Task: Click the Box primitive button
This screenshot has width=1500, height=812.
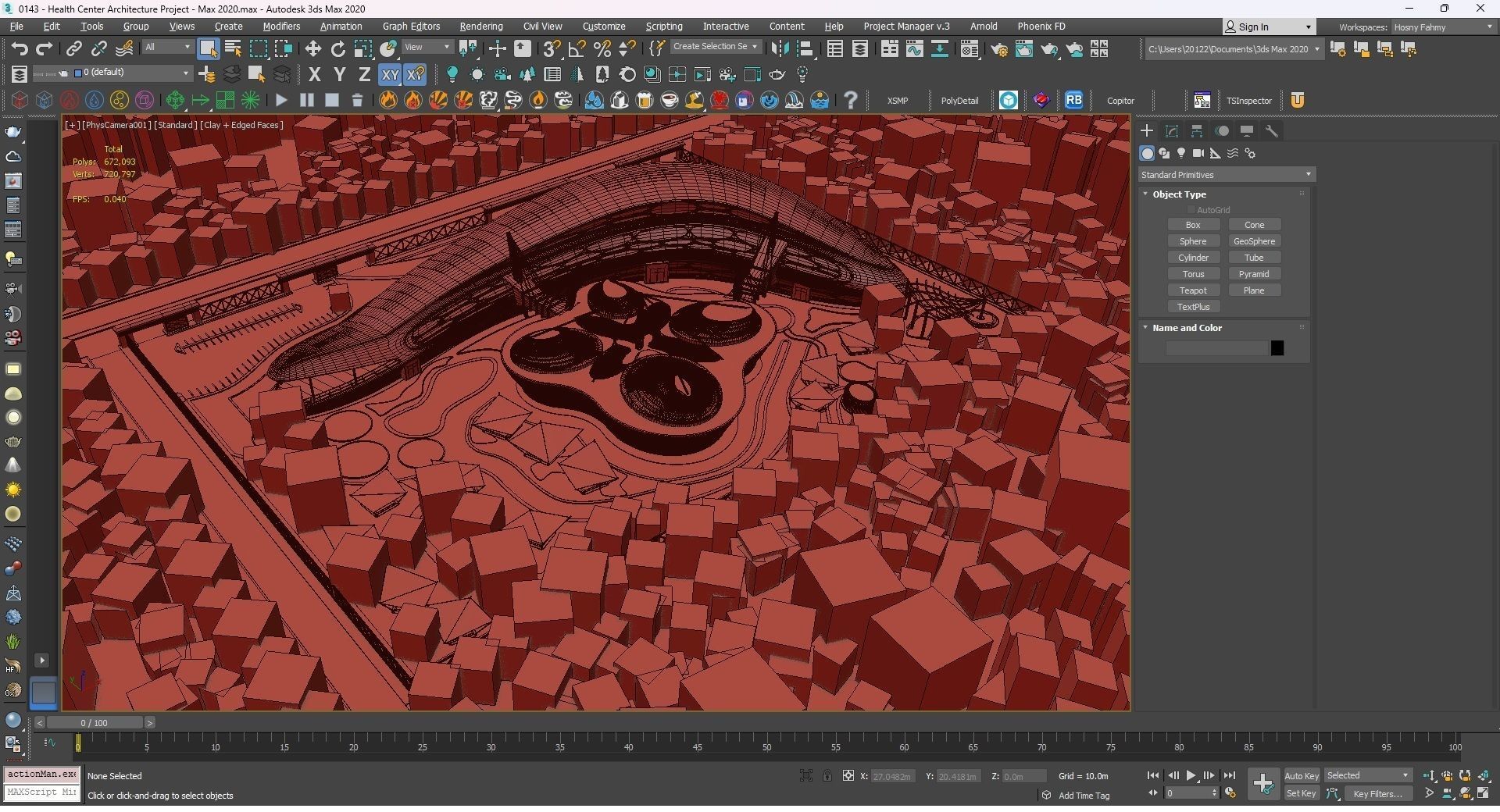Action: coord(1193,225)
